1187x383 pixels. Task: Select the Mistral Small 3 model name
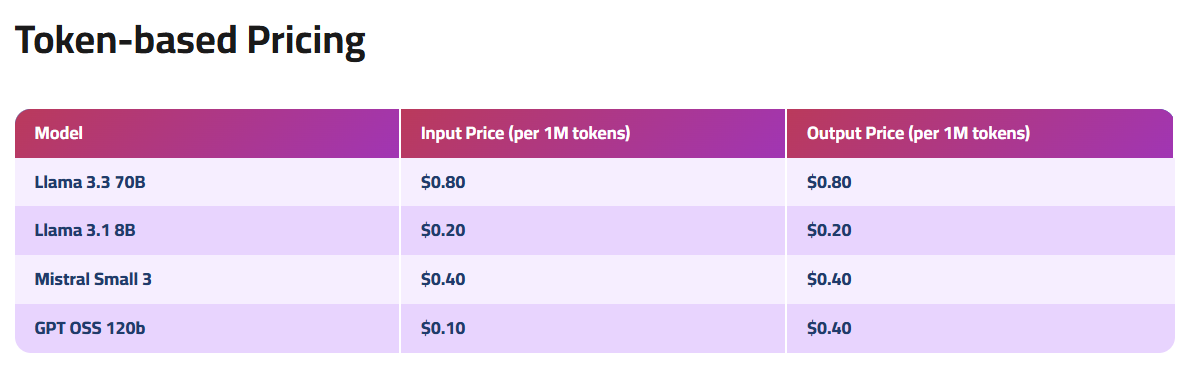(93, 279)
